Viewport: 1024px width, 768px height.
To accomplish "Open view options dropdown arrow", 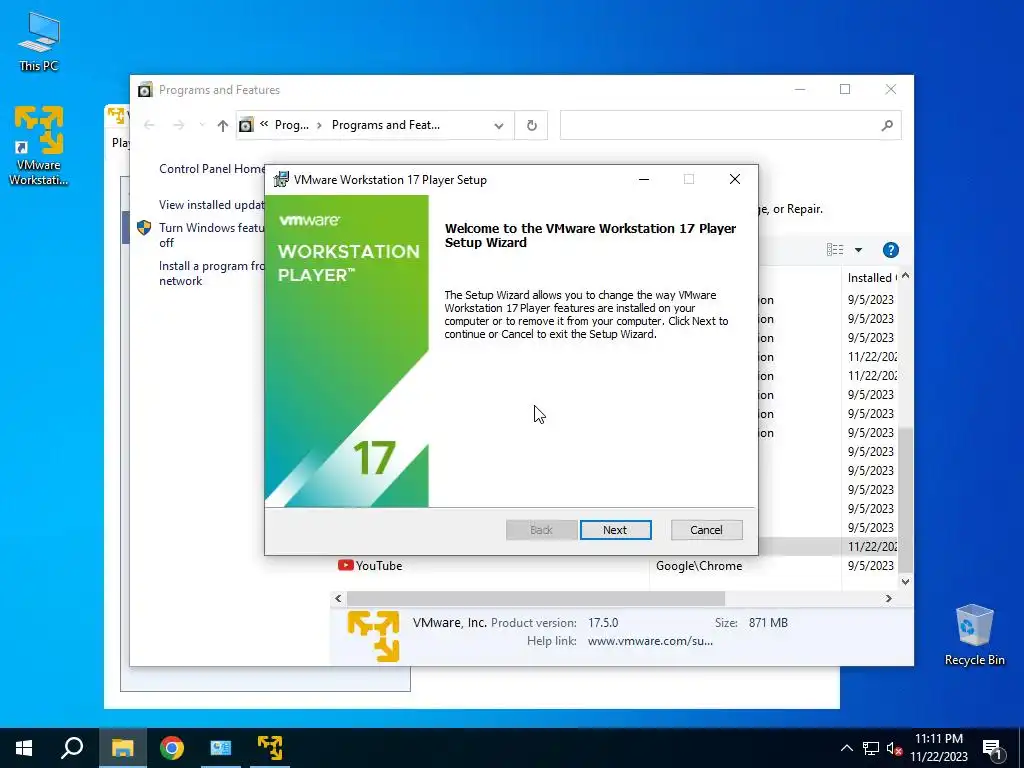I will coord(858,249).
